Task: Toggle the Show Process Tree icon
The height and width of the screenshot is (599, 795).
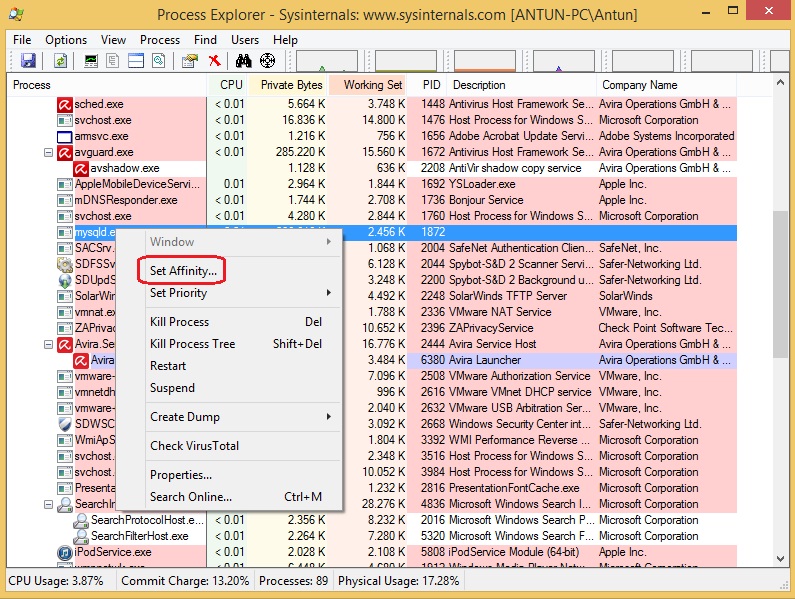Action: [113, 61]
